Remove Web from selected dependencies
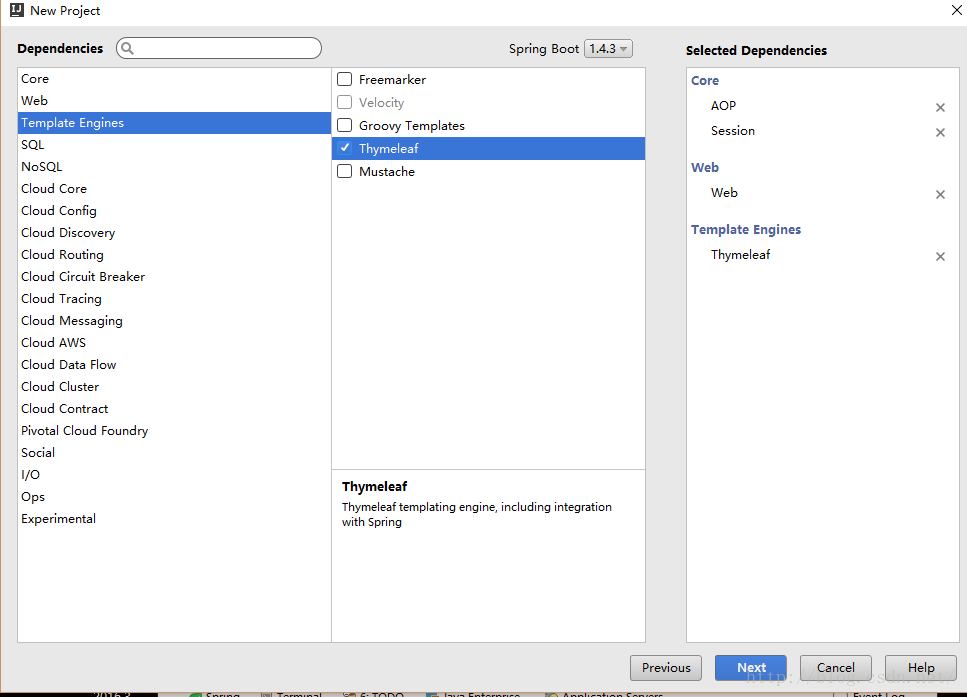Image resolution: width=967 pixels, height=697 pixels. pos(940,194)
